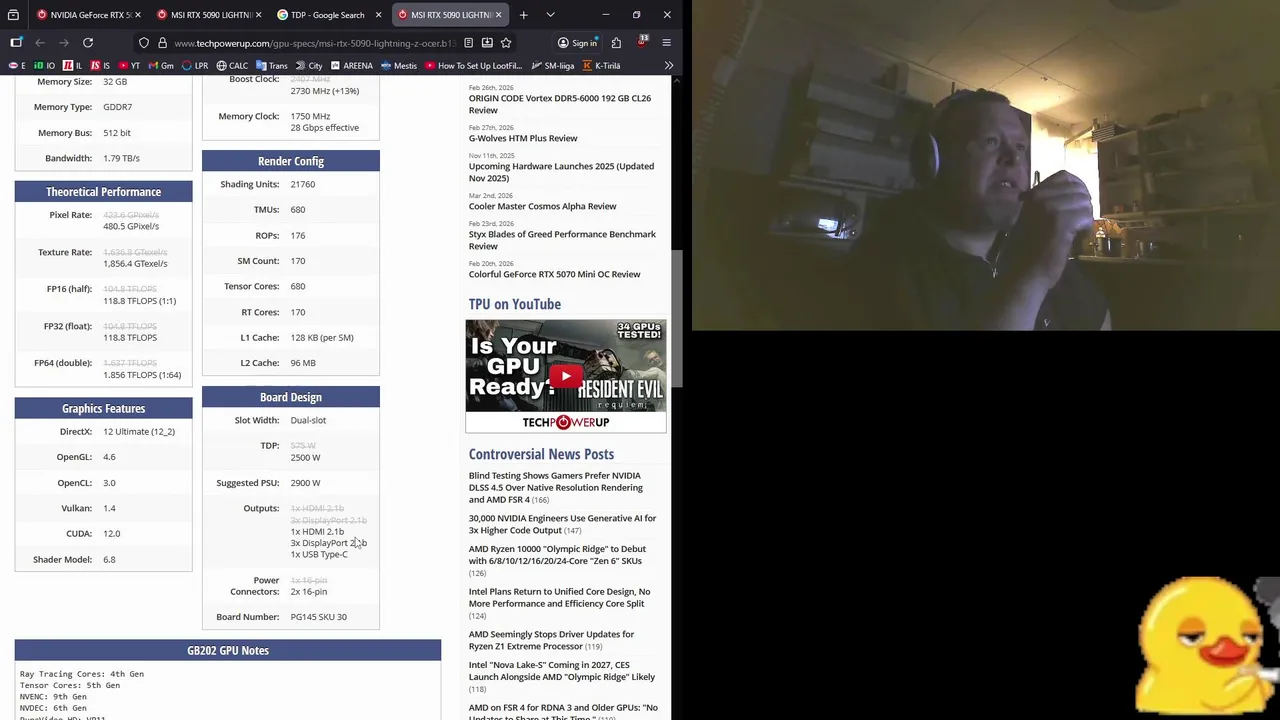Screen dimensions: 1280x720
Task: Open the City bookmark
Action: (308, 66)
